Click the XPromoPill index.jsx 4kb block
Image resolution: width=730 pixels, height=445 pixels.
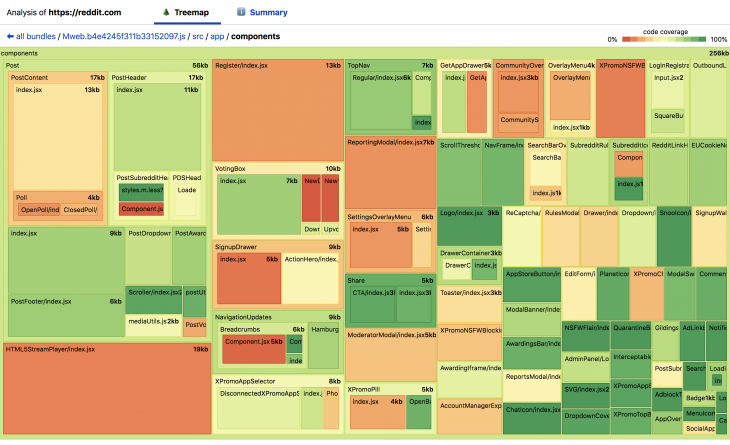click(377, 412)
